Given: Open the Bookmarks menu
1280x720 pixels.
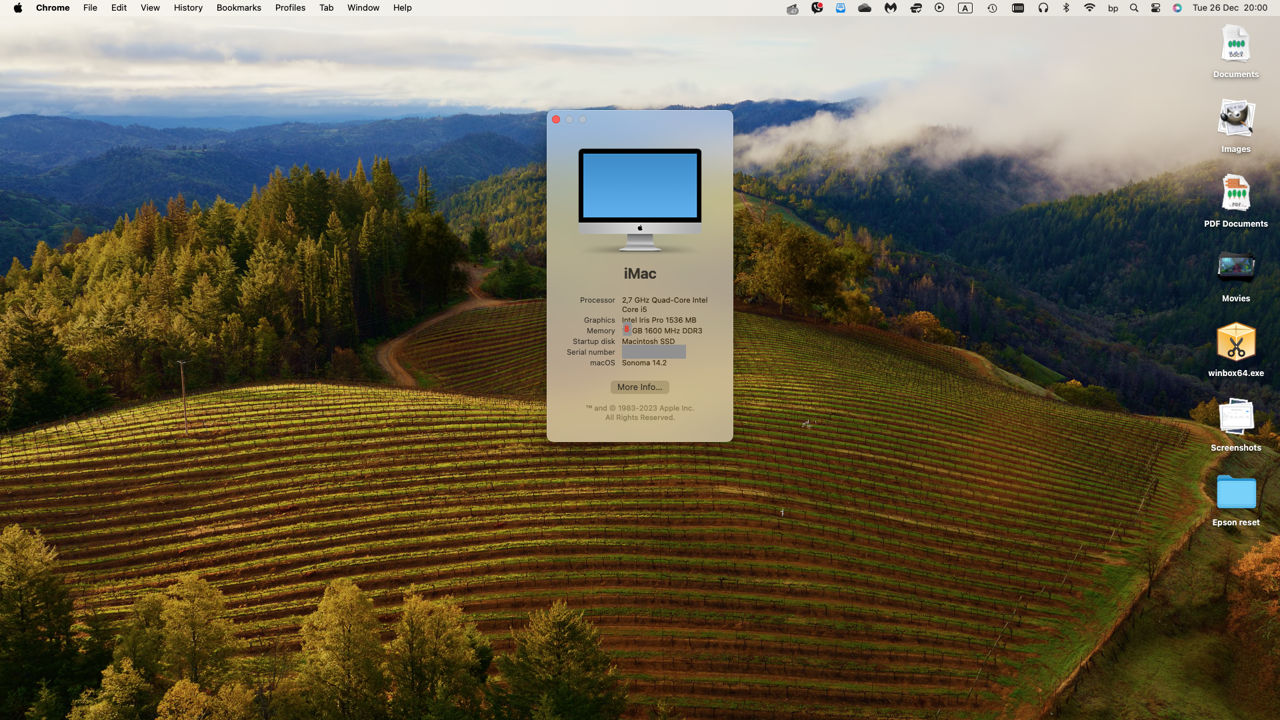Looking at the screenshot, I should tap(239, 7).
